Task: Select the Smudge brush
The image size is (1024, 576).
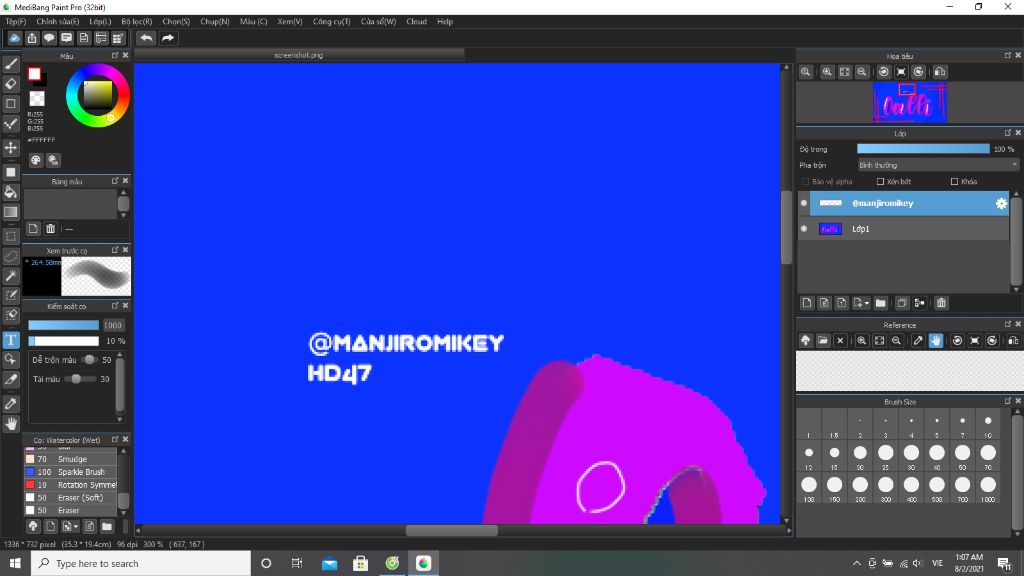Action: pyautogui.click(x=71, y=459)
